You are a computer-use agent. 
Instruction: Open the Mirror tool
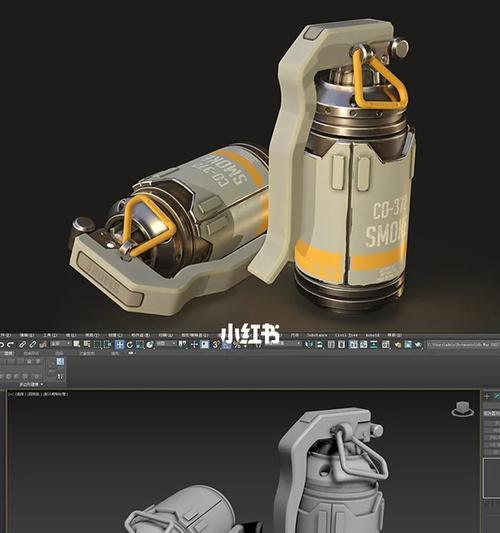click(309, 344)
